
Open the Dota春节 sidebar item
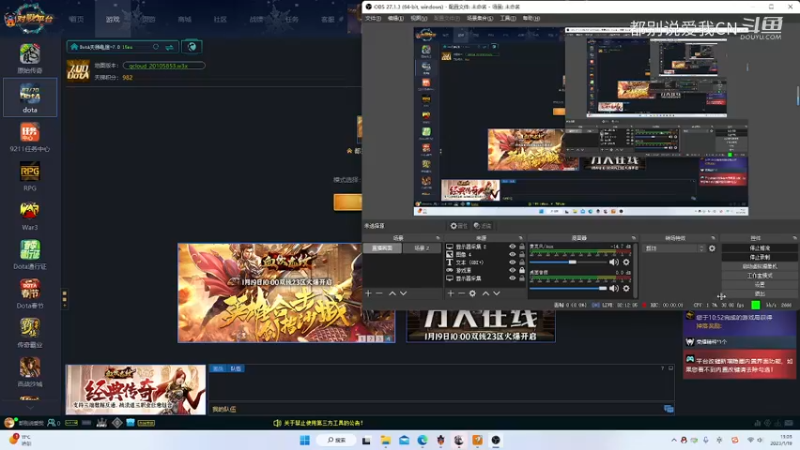(x=30, y=294)
